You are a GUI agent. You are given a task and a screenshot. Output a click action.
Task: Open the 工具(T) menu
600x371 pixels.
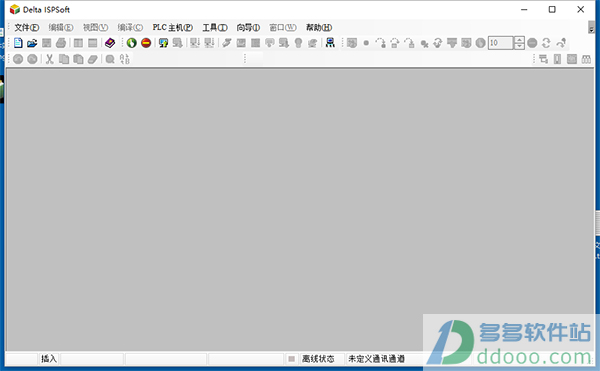(x=215, y=28)
